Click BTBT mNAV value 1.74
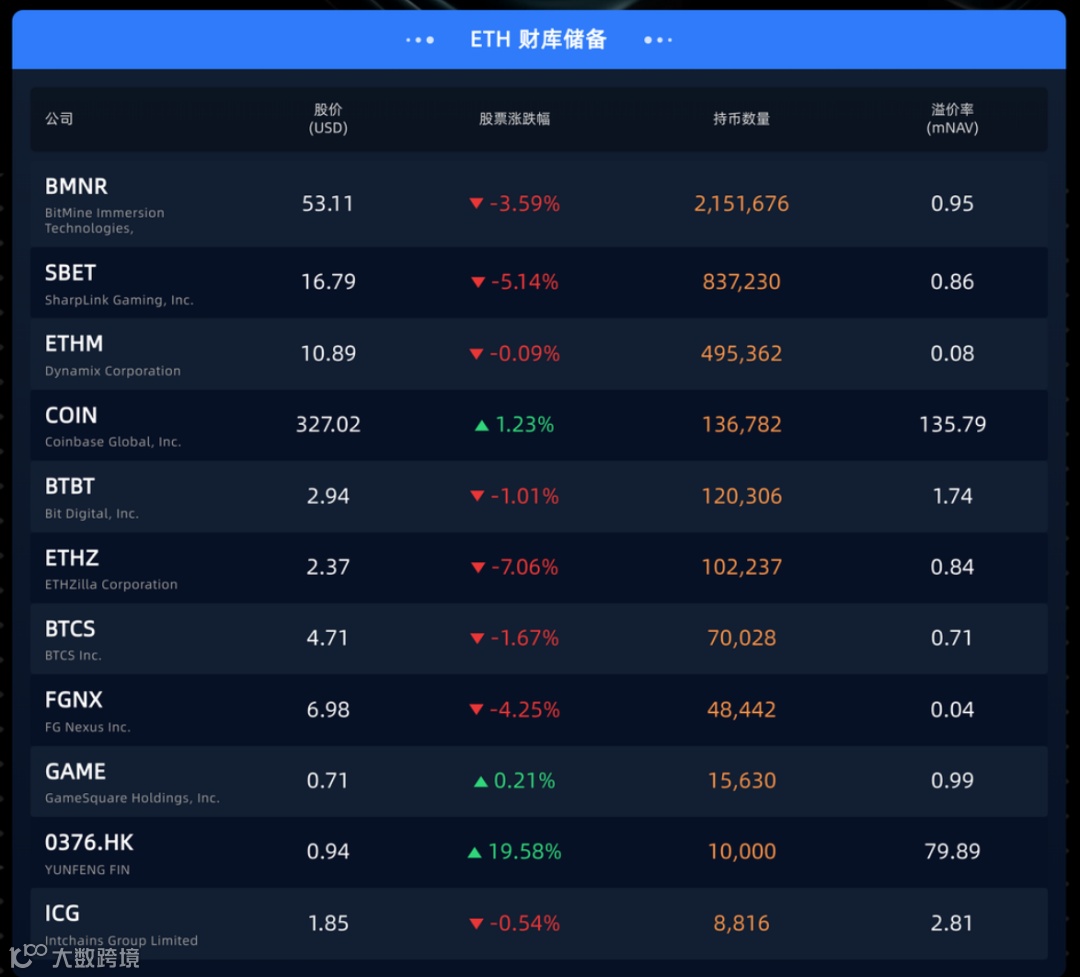Screen dimensions: 1080x977 coord(952,495)
